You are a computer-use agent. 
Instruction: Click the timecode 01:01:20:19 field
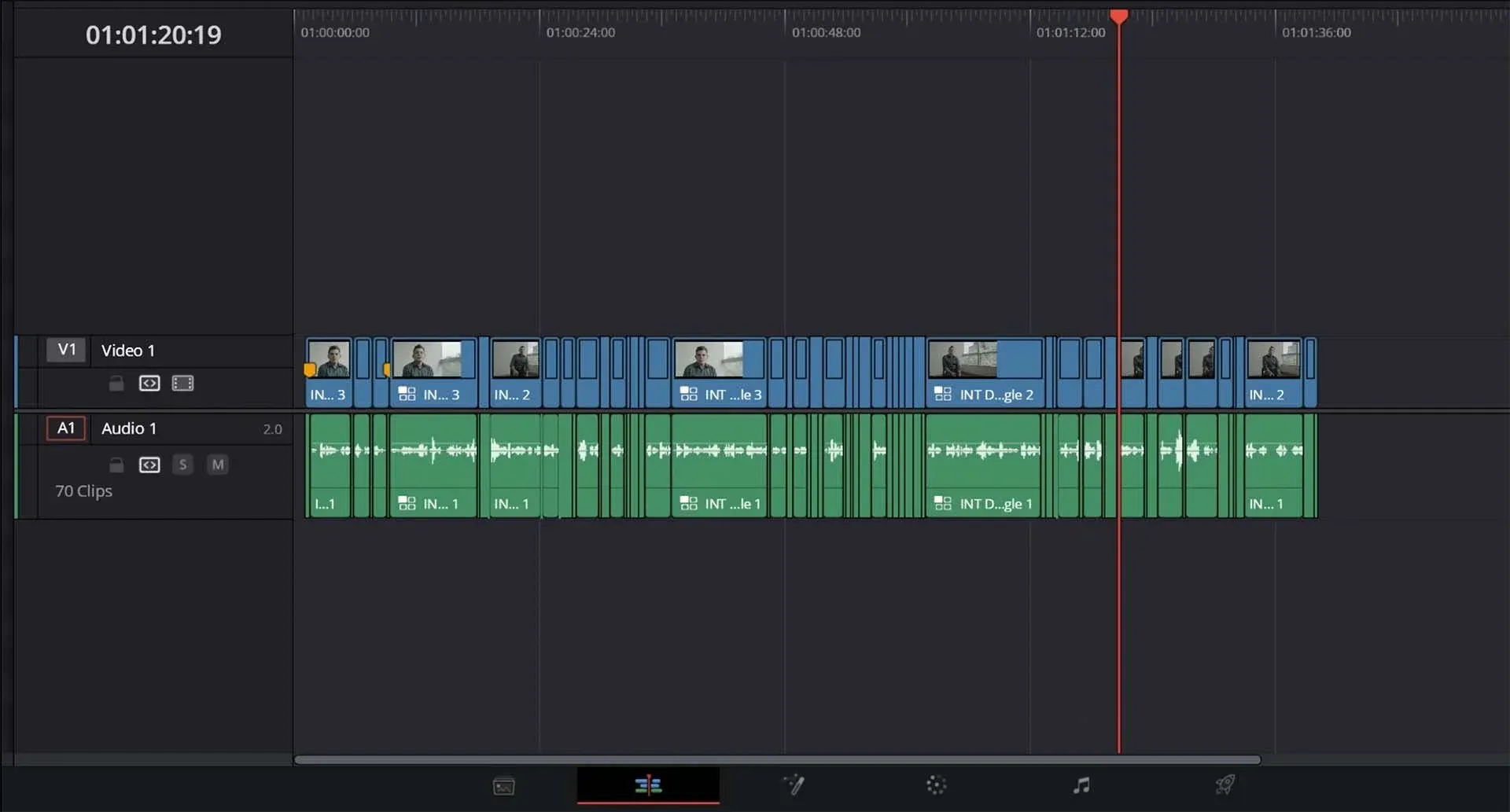tap(153, 35)
